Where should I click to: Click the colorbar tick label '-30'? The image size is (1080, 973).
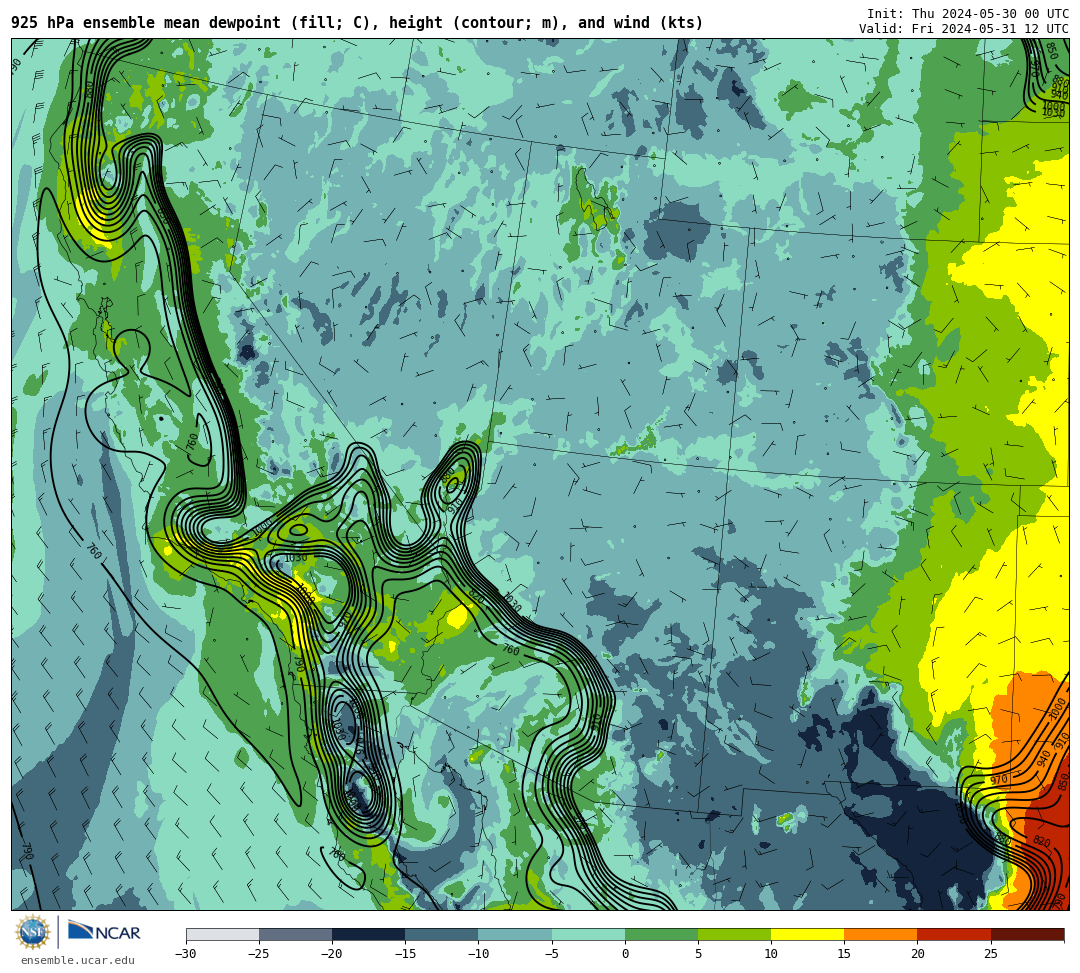tap(186, 954)
